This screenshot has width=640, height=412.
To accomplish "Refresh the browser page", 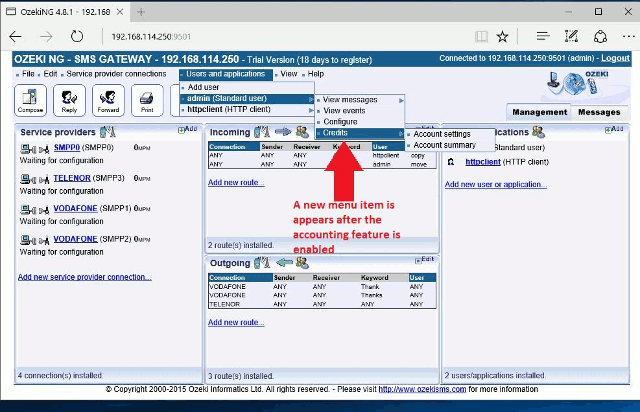I will click(77, 37).
